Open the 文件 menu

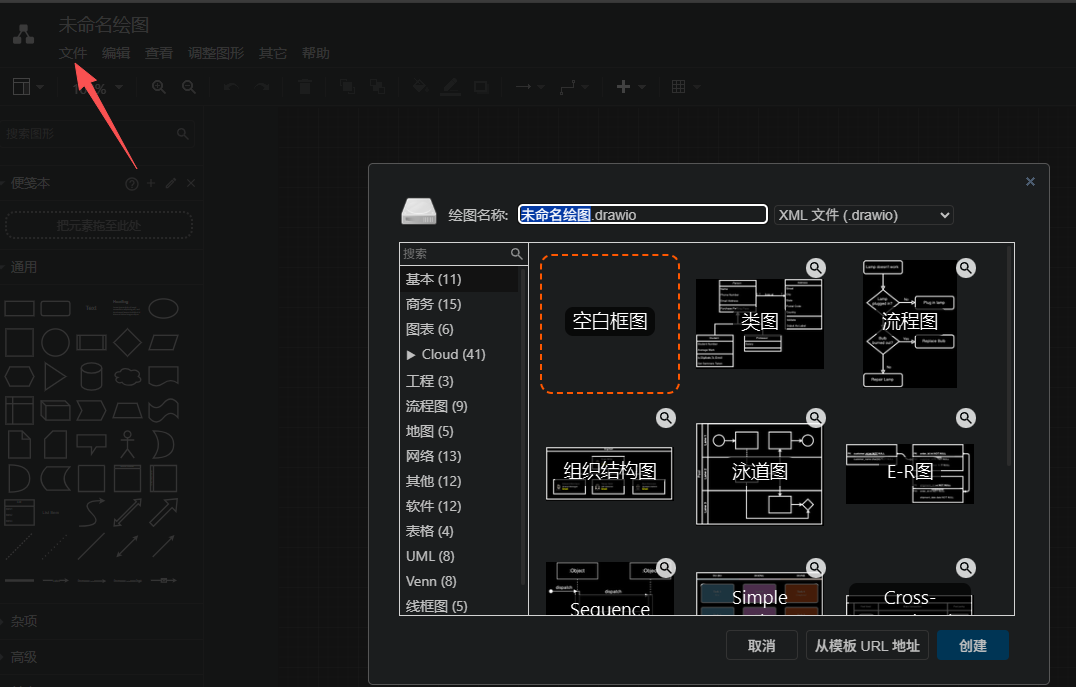[x=73, y=54]
